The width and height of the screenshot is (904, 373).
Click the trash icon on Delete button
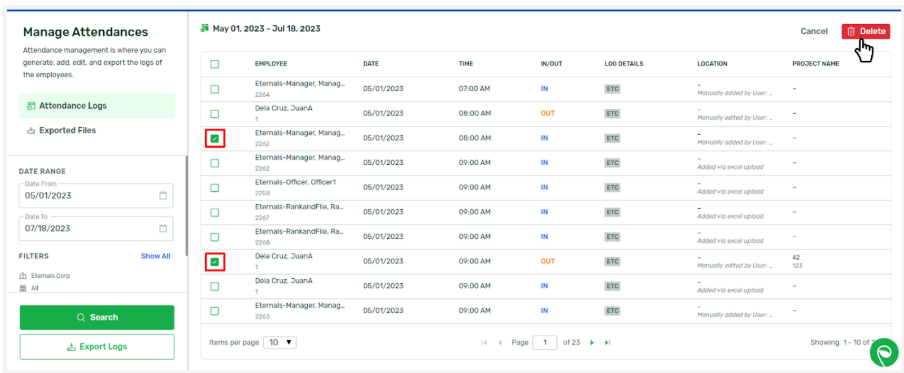point(851,31)
